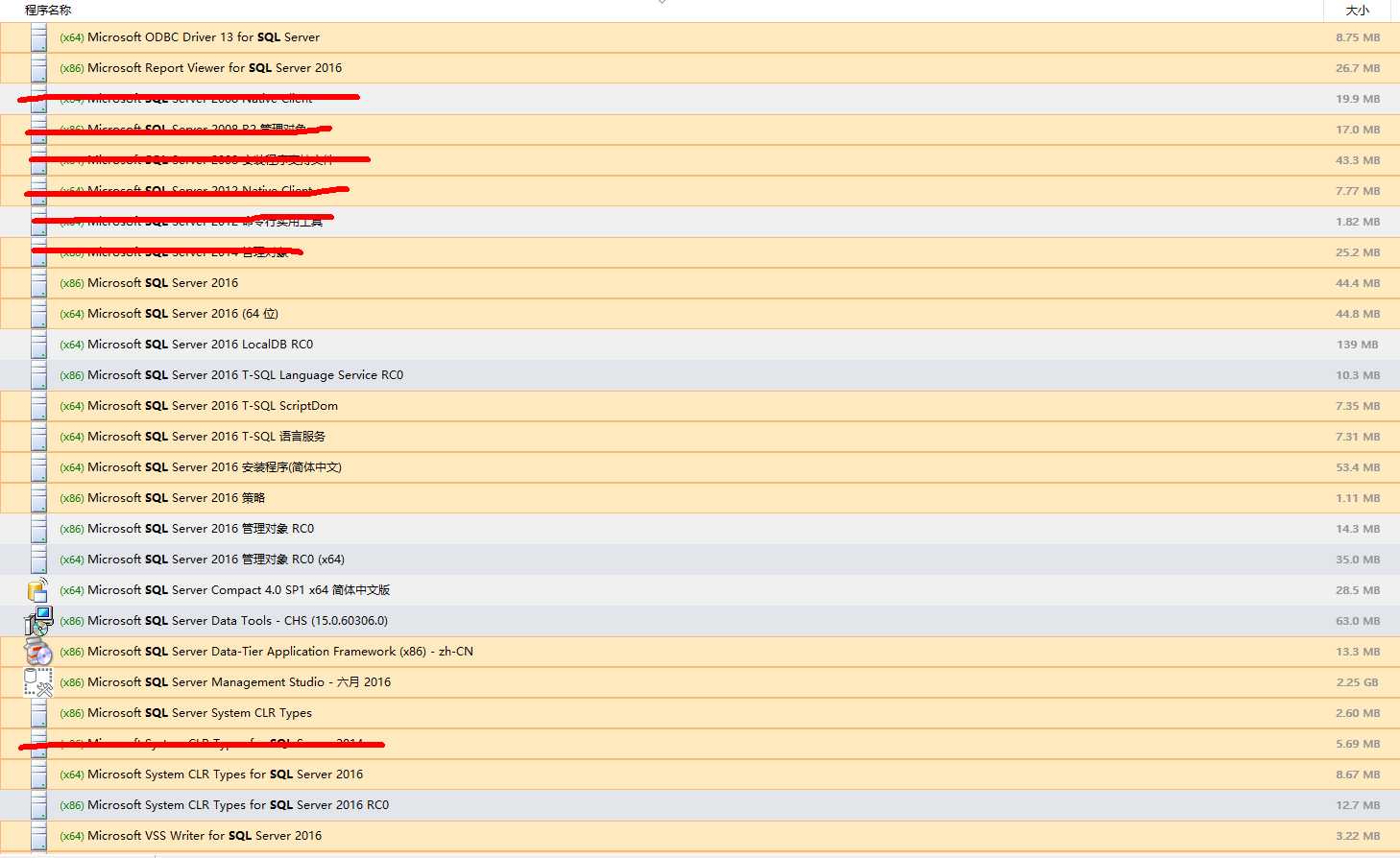Click icon of T-SQL 语言服务 row
Viewport: 1400px width, 858px height.
pos(38,437)
